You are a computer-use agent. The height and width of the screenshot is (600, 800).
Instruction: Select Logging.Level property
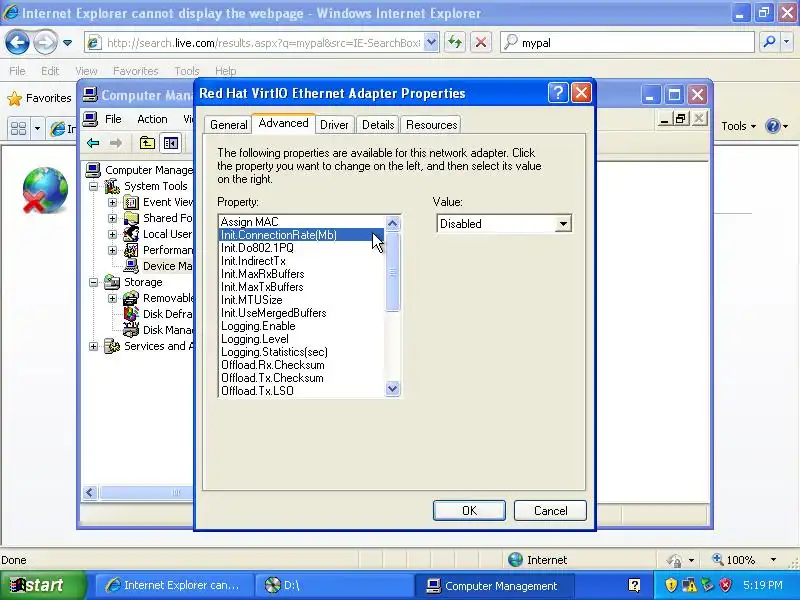pyautogui.click(x=301, y=339)
